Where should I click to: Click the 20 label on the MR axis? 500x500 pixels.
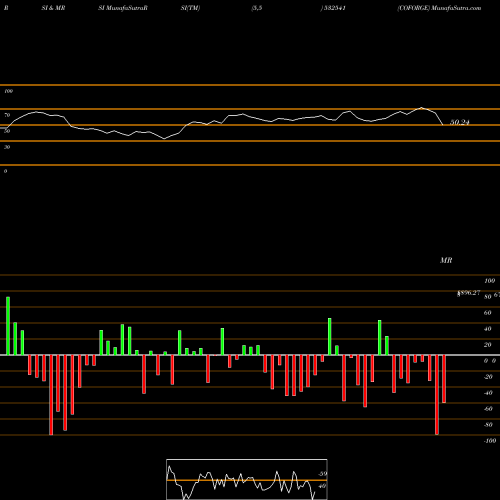click(487, 345)
